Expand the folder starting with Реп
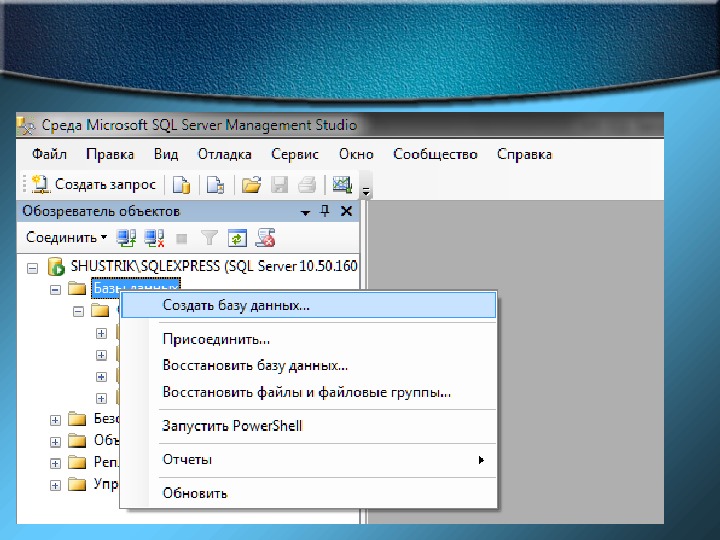Viewport: 720px width, 540px height. click(56, 463)
